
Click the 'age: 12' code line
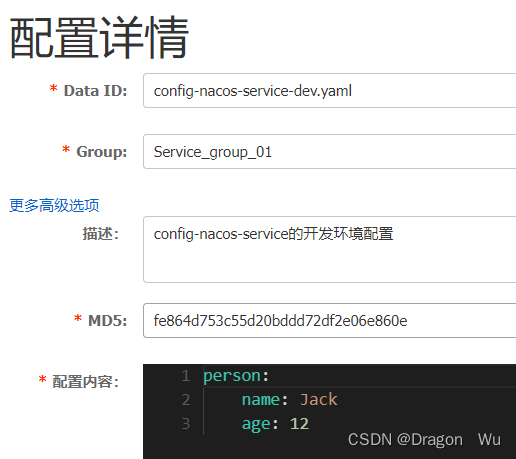pyautogui.click(x=275, y=424)
